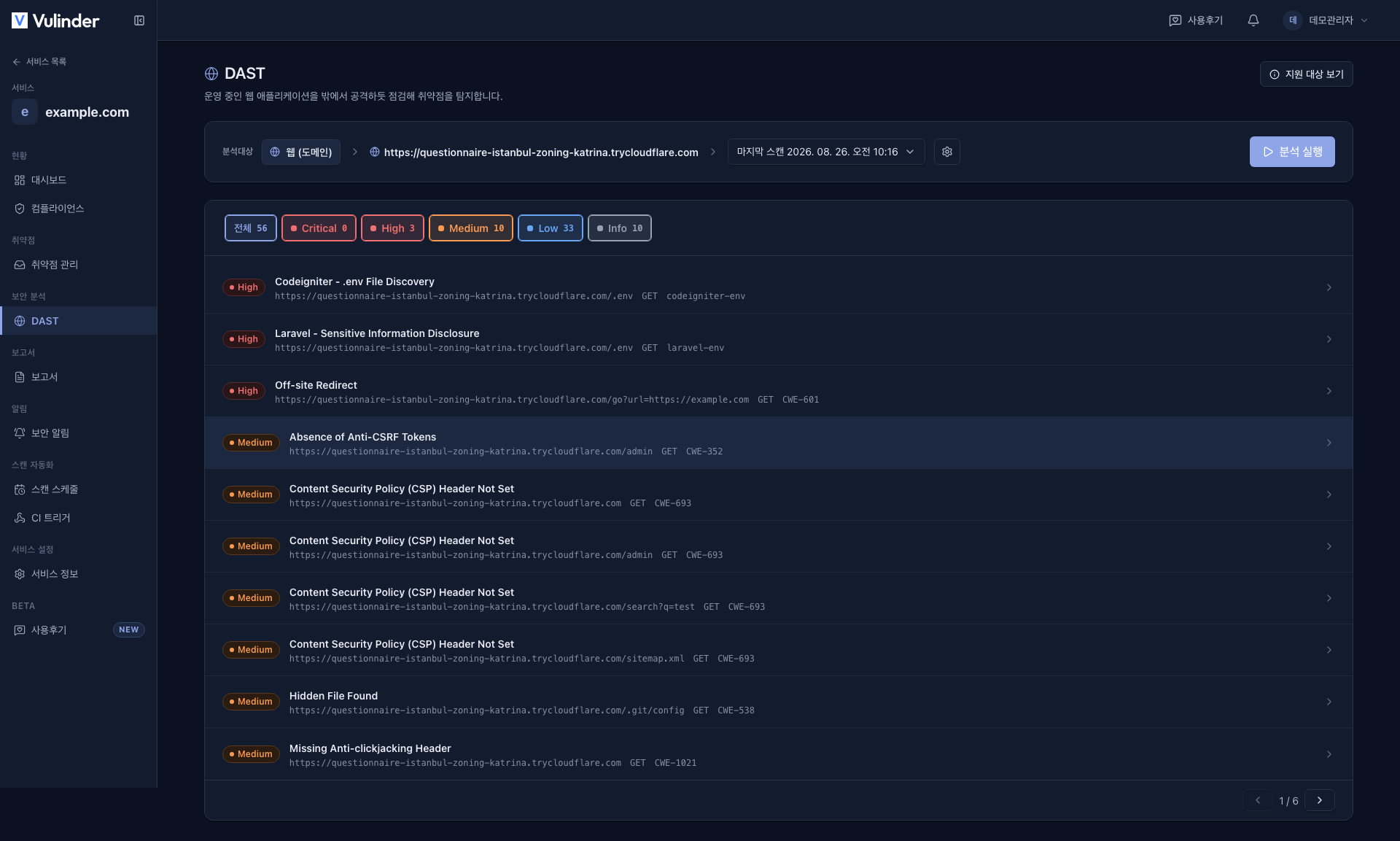This screenshot has width=1400, height=841.
Task: Open 서비스 정보 in sidebar
Action: coord(79,574)
